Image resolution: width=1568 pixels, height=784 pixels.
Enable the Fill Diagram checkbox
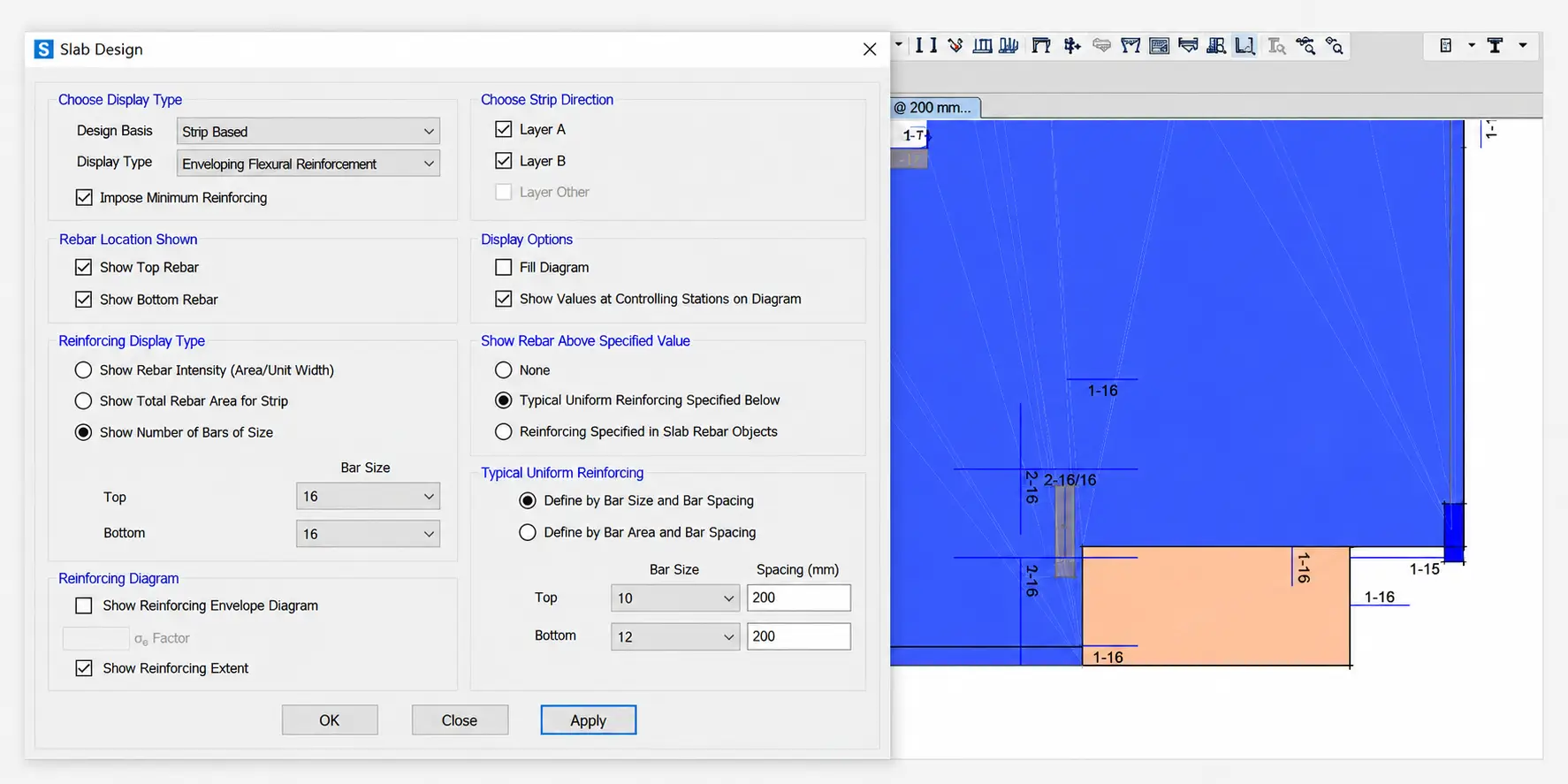(x=504, y=267)
